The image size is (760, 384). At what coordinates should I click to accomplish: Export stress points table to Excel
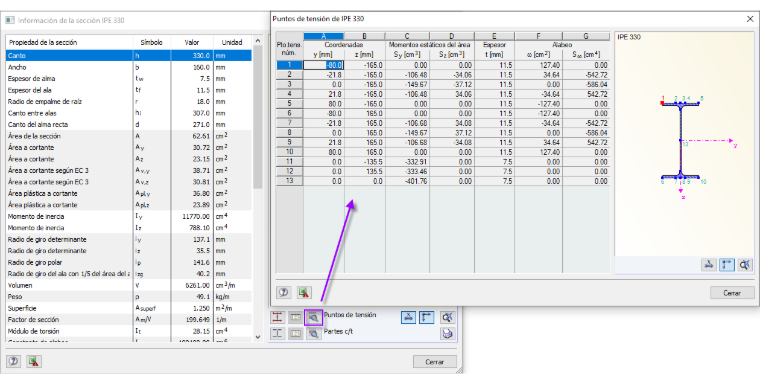[x=304, y=292]
